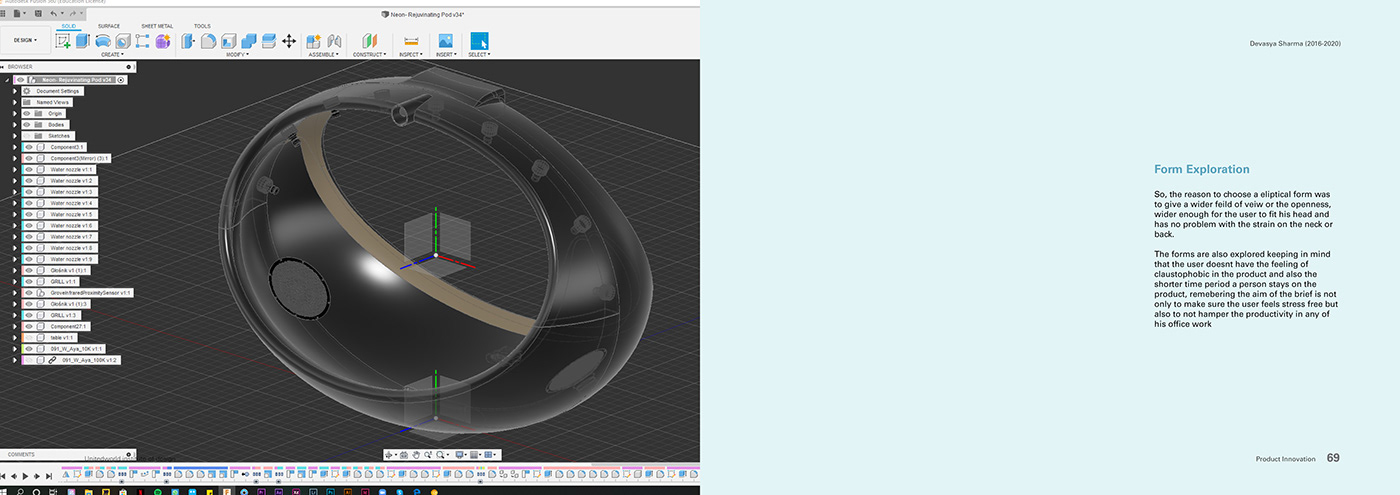Expand the Named Views tree node
Image resolution: width=1400 pixels, height=495 pixels.
15,102
